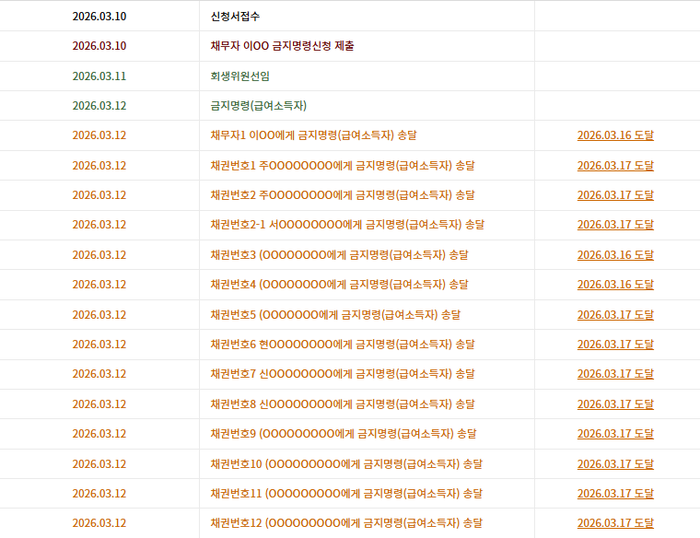Select the 채권번호8 신OOOOOOOO 송달 description
The width and height of the screenshot is (700, 538).
tap(342, 404)
